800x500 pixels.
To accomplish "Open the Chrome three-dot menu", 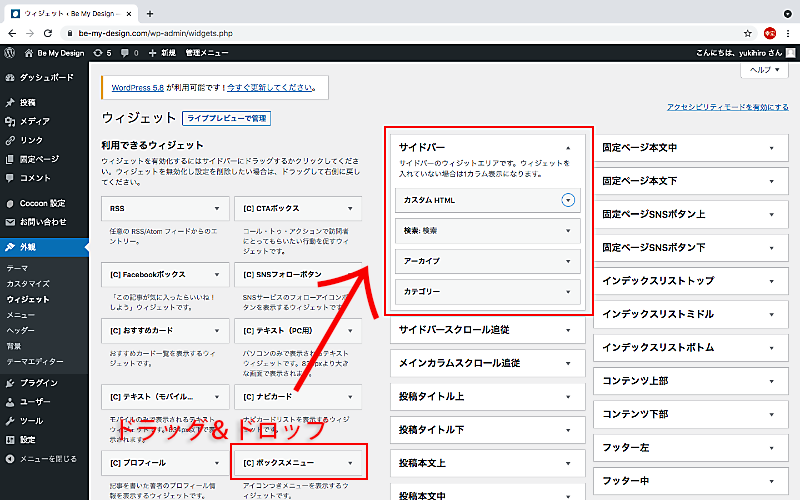I will (x=788, y=32).
